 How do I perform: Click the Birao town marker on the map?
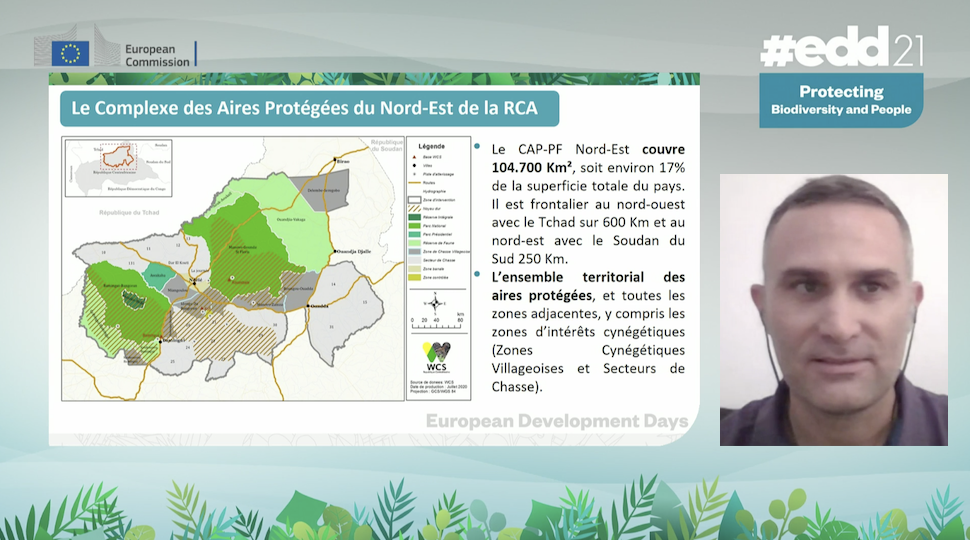tap(335, 157)
